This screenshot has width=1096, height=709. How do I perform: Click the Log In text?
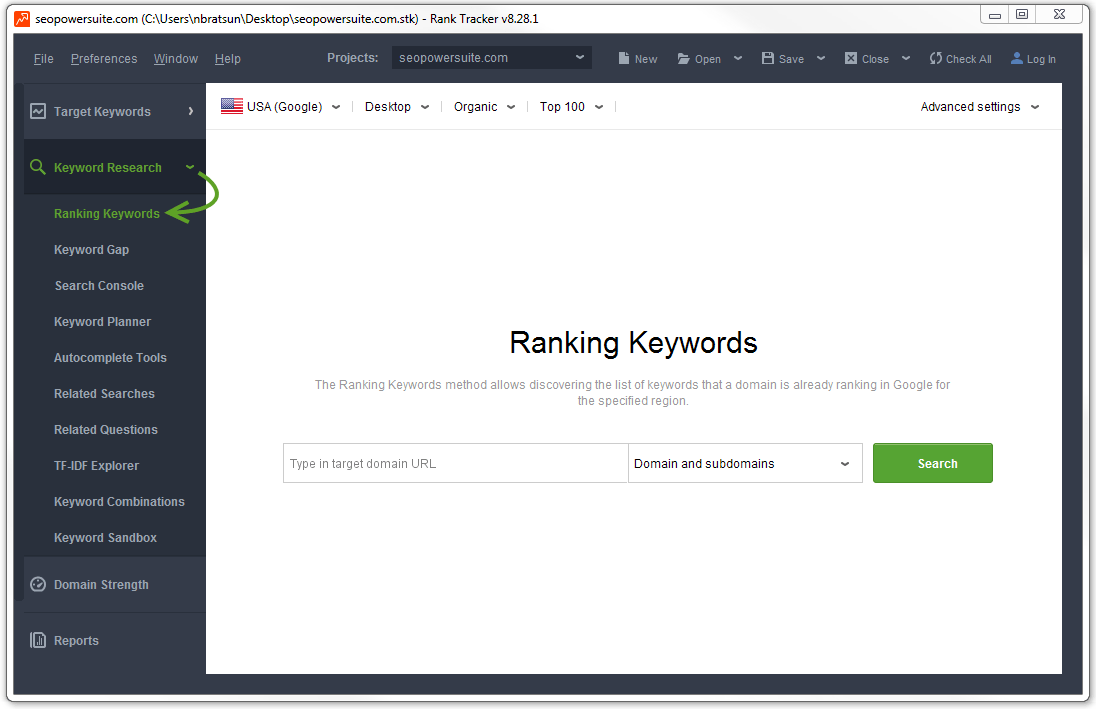pyautogui.click(x=1041, y=59)
